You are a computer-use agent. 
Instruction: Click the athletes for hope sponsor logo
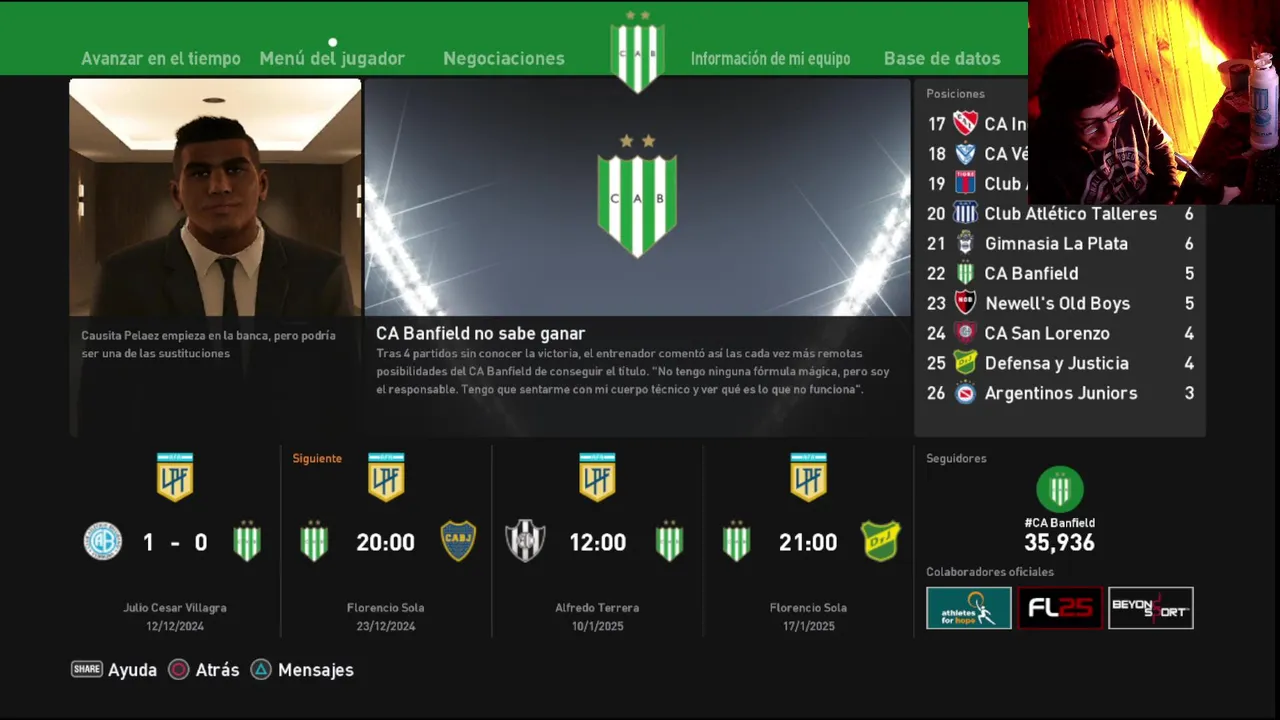click(x=969, y=608)
